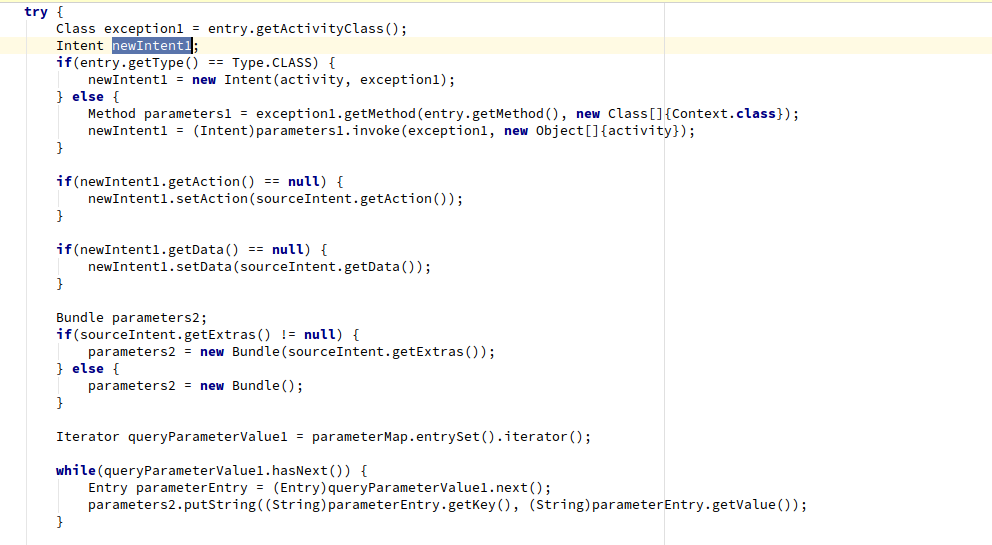Click Context.class in getMethod call
Image resolution: width=992 pixels, height=545 pixels.
(x=724, y=114)
